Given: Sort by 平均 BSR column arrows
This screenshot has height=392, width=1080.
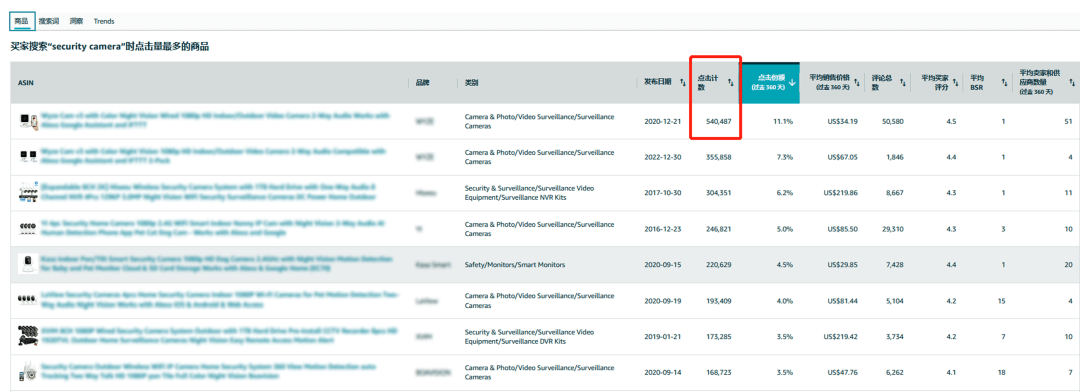Looking at the screenshot, I should (1004, 83).
